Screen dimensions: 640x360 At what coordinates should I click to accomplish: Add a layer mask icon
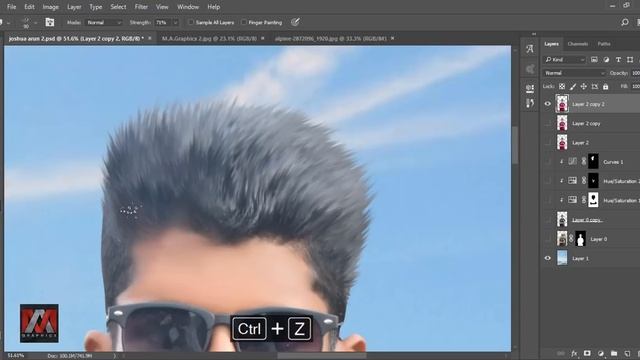587,353
